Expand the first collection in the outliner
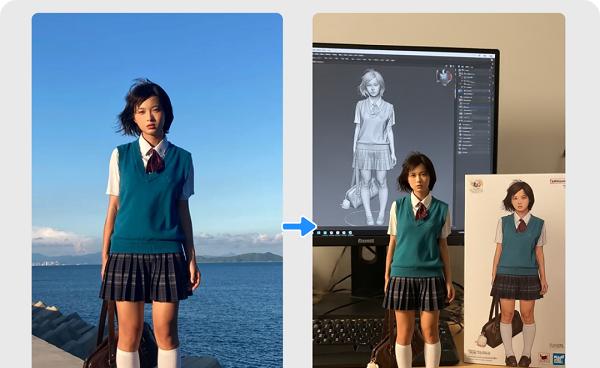 [455, 70]
